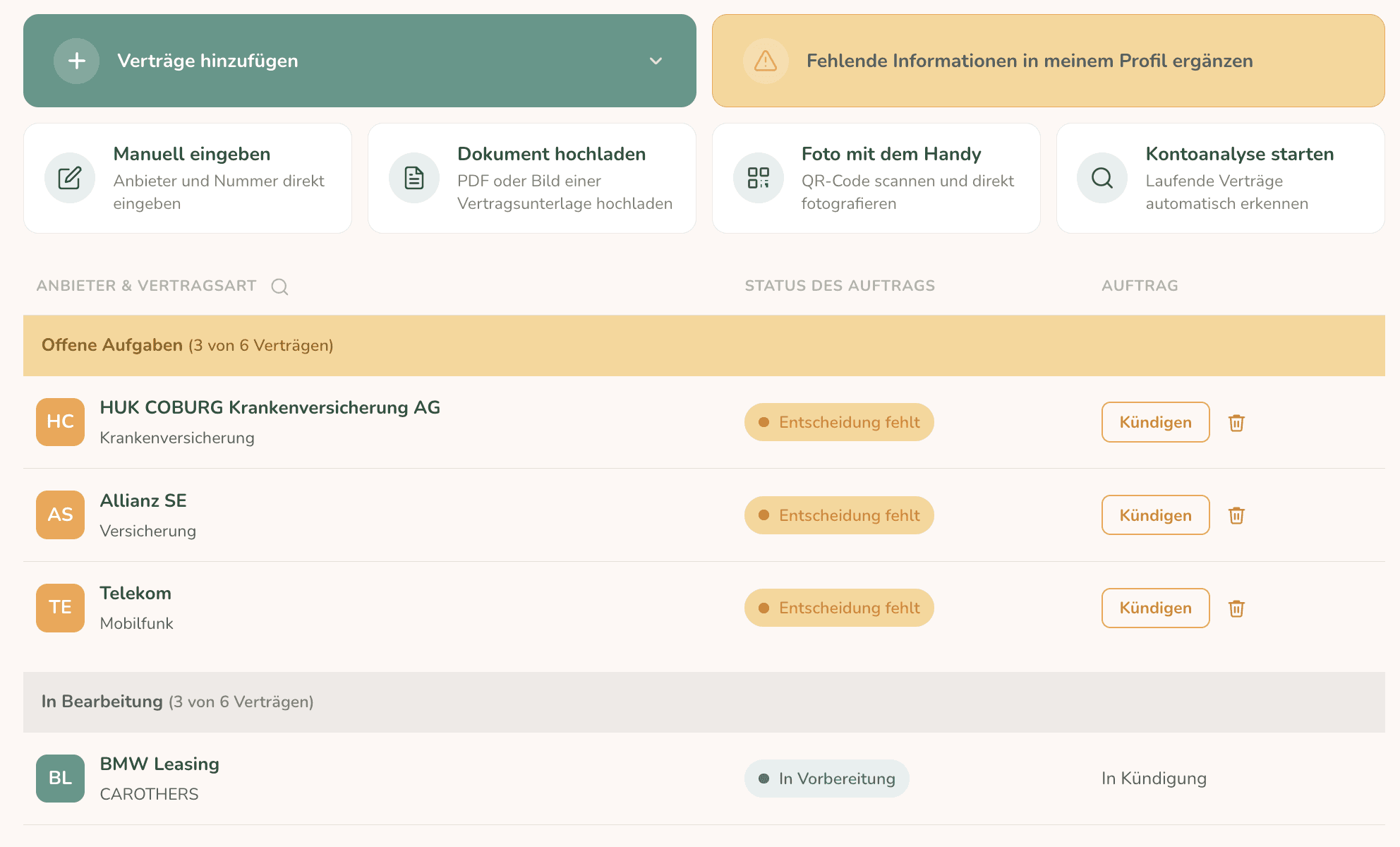Open the Foto mit dem Handy heading
Viewport: 1400px width, 847px height.
pos(891,154)
